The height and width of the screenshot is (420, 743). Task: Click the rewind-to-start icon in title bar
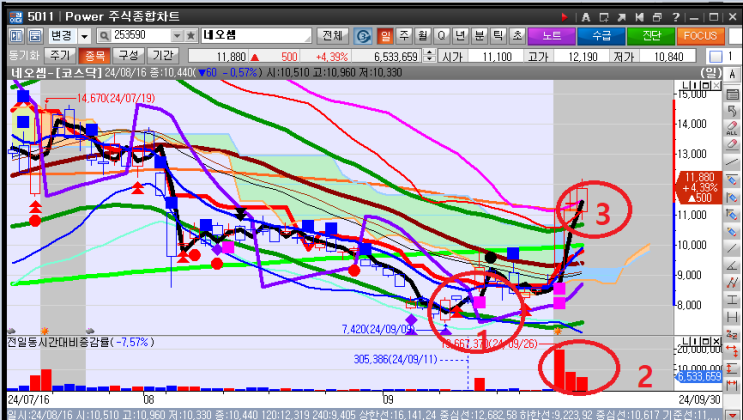[x=639, y=18]
